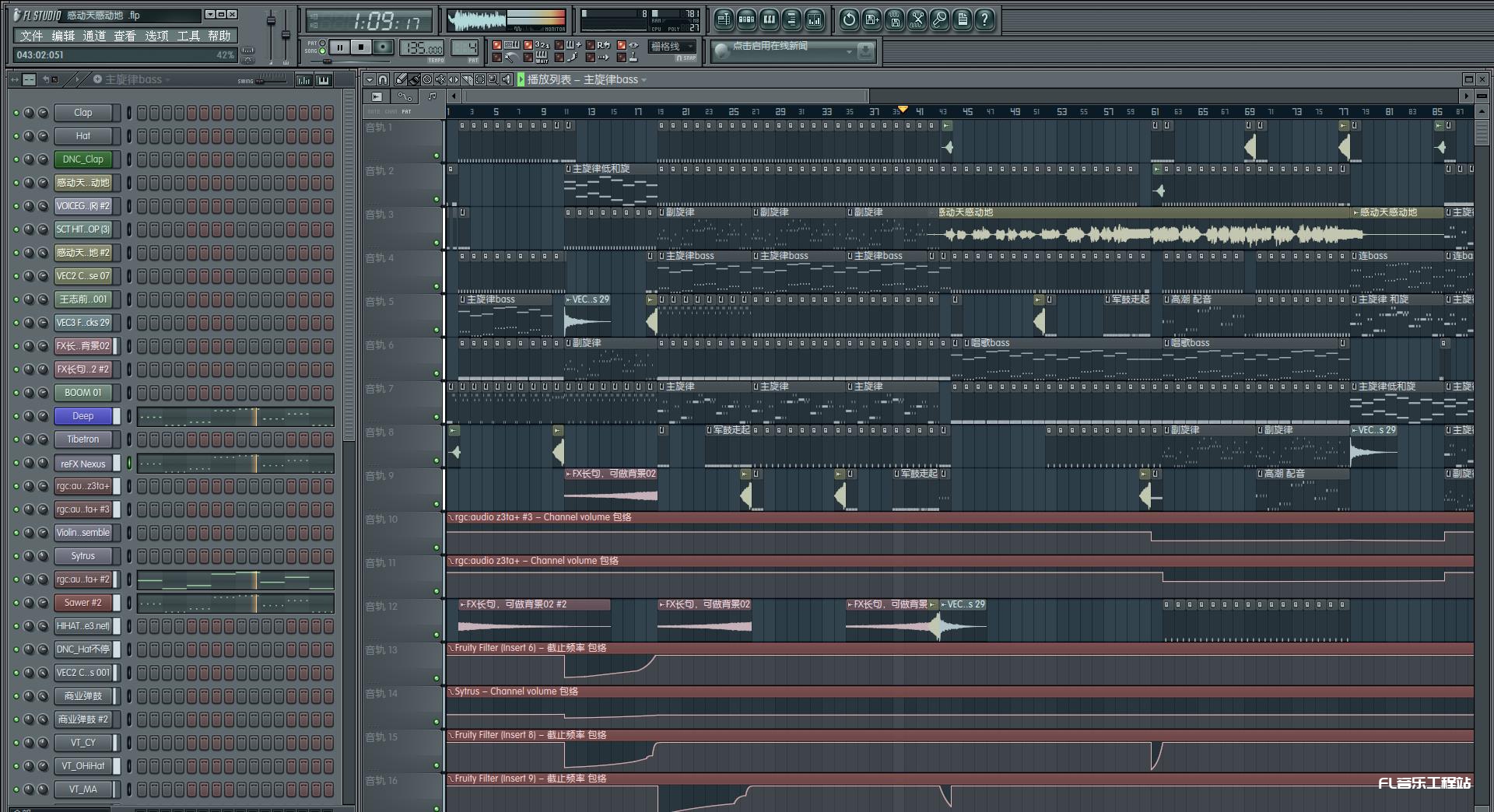Open the 编辑 menu

point(63,36)
